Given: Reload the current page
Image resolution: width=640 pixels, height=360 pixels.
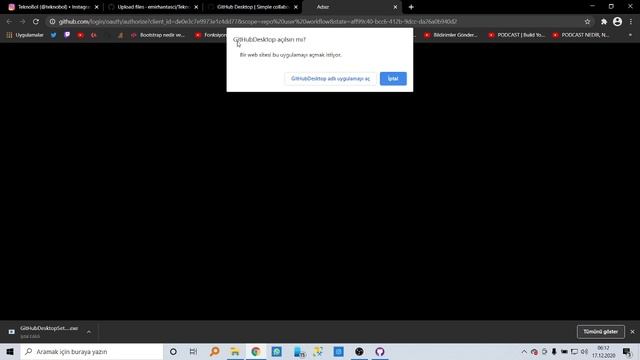Looking at the screenshot, I should coord(36,22).
